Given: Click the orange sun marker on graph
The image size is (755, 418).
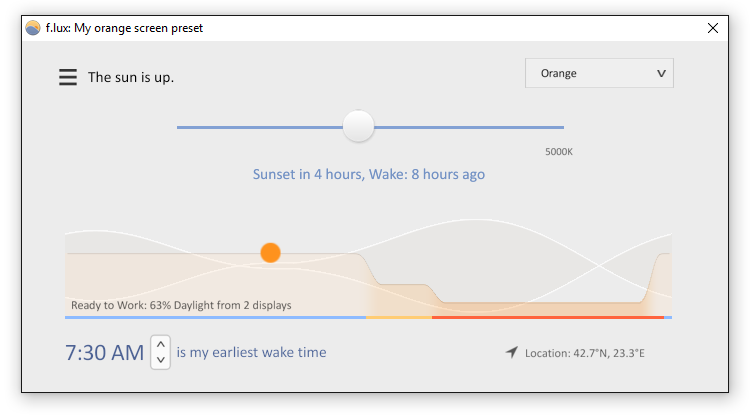Looking at the screenshot, I should tap(271, 253).
